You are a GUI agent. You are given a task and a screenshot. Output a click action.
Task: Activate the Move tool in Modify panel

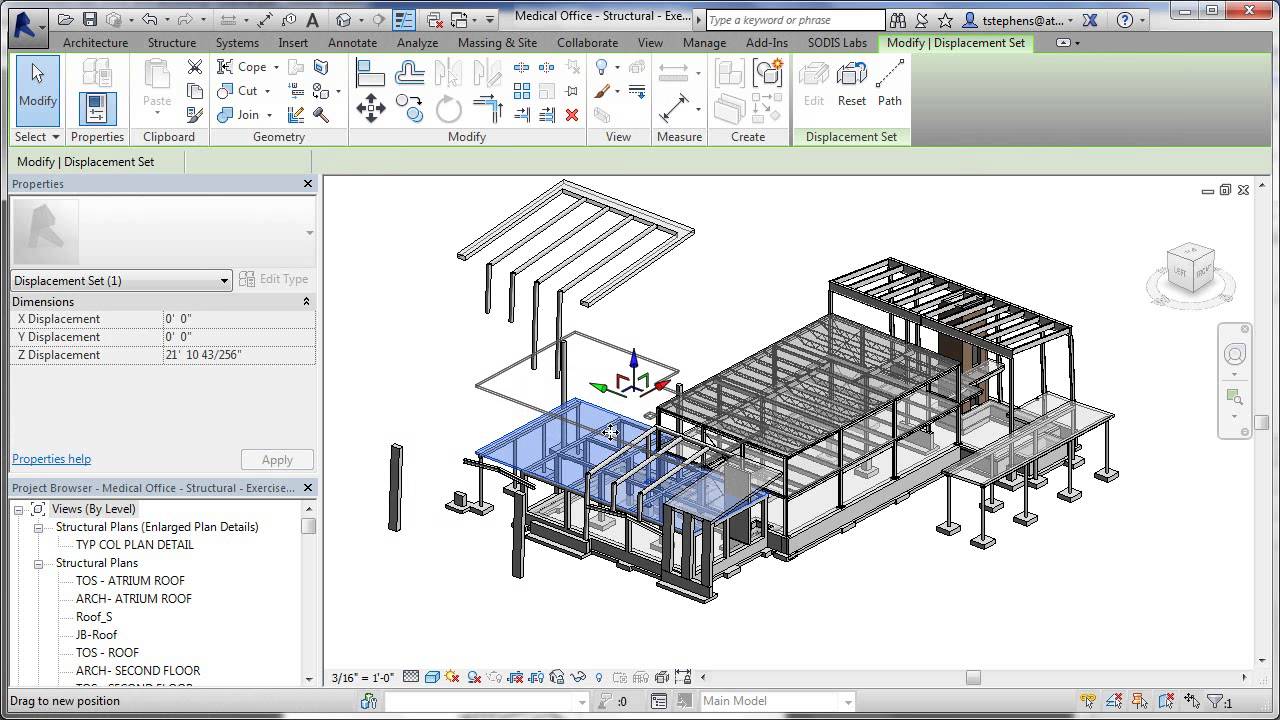(x=371, y=108)
